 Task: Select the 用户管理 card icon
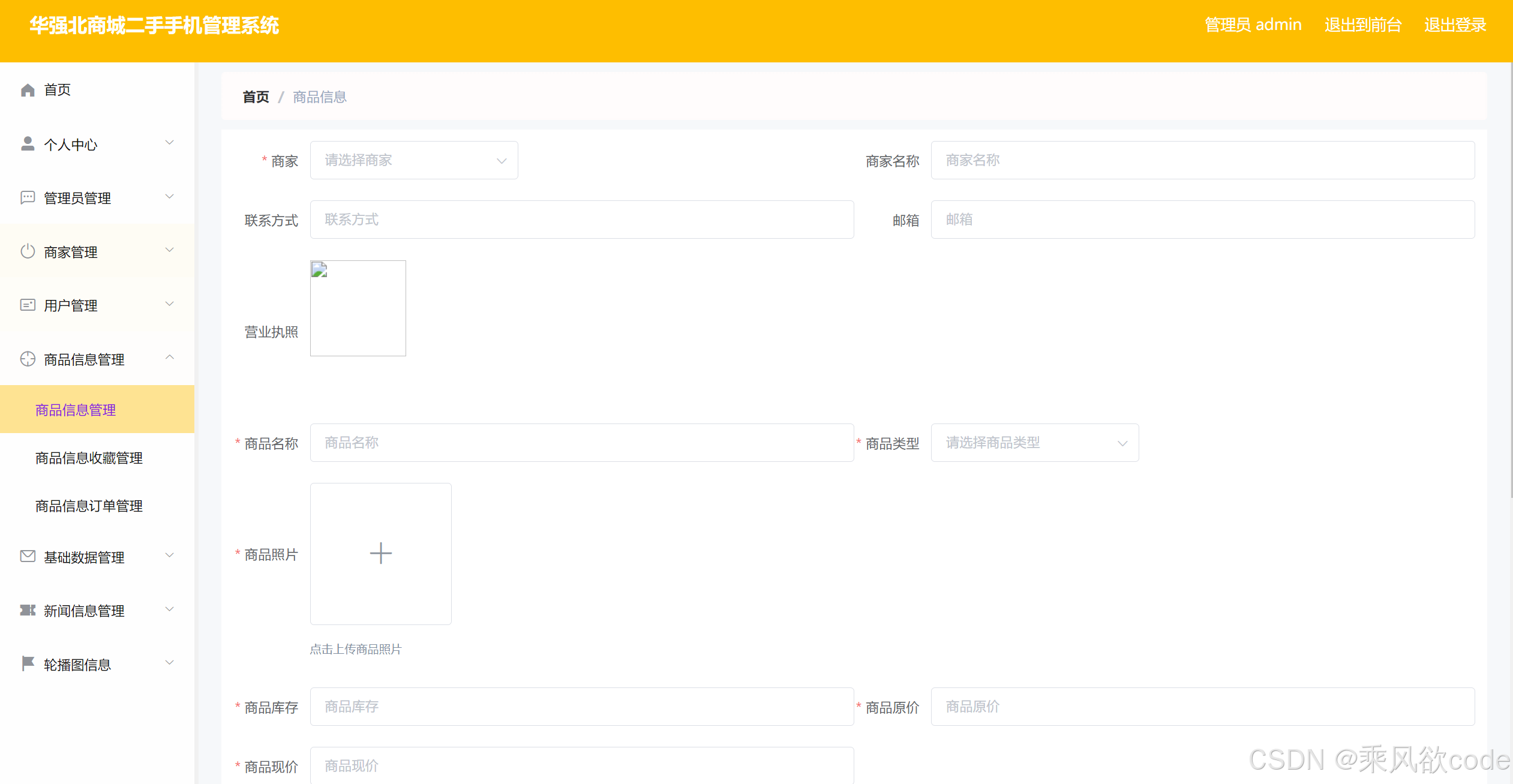(x=28, y=305)
